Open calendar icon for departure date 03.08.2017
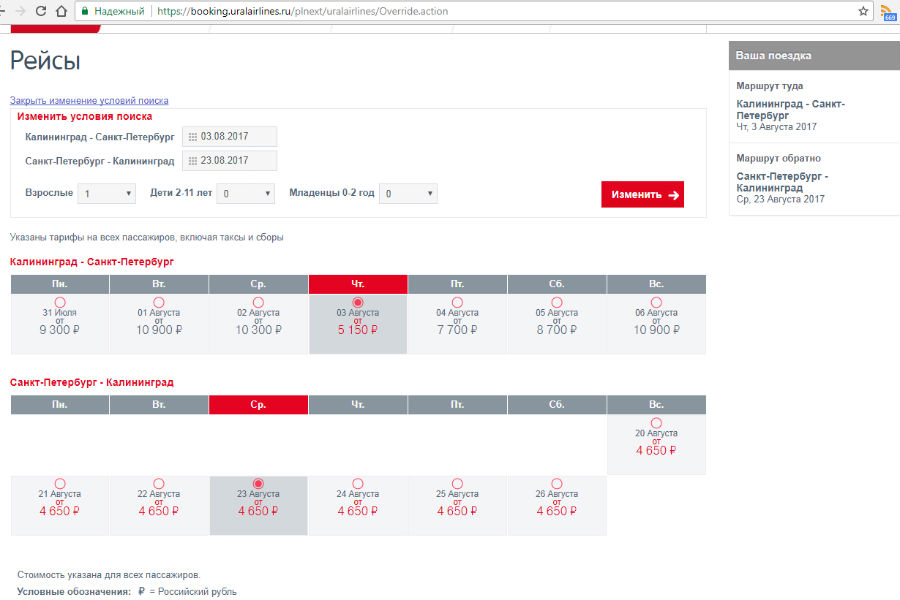Viewport: 900px width, 600px height. click(x=193, y=136)
